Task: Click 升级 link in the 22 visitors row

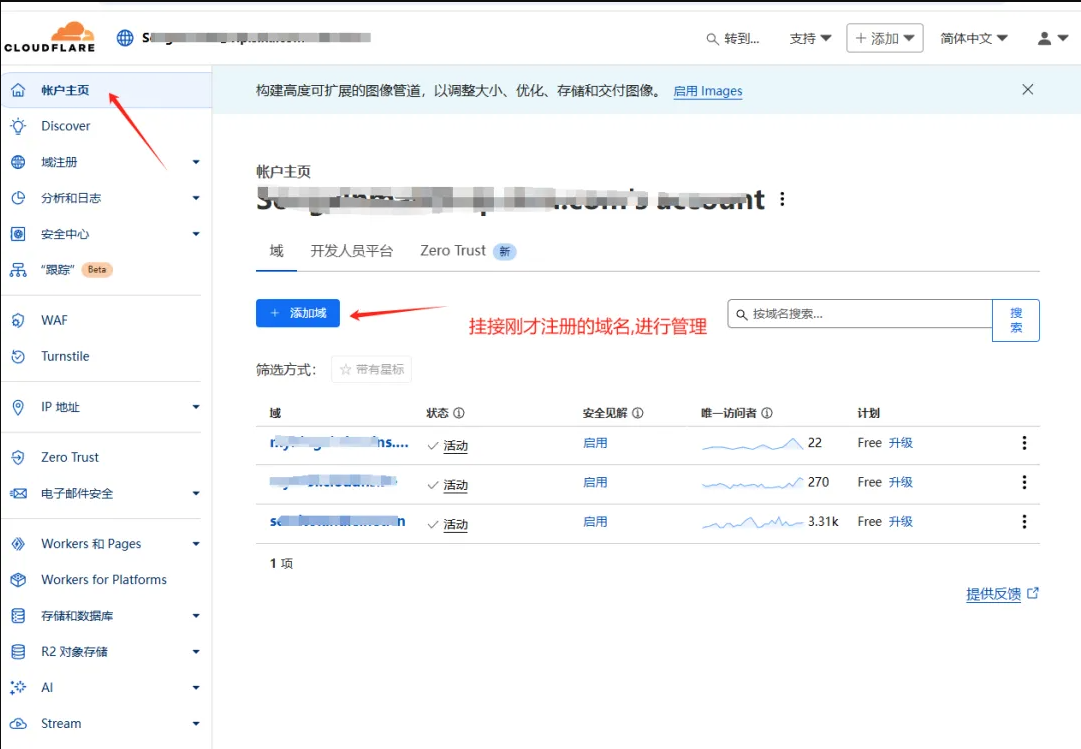Action: tap(900, 443)
